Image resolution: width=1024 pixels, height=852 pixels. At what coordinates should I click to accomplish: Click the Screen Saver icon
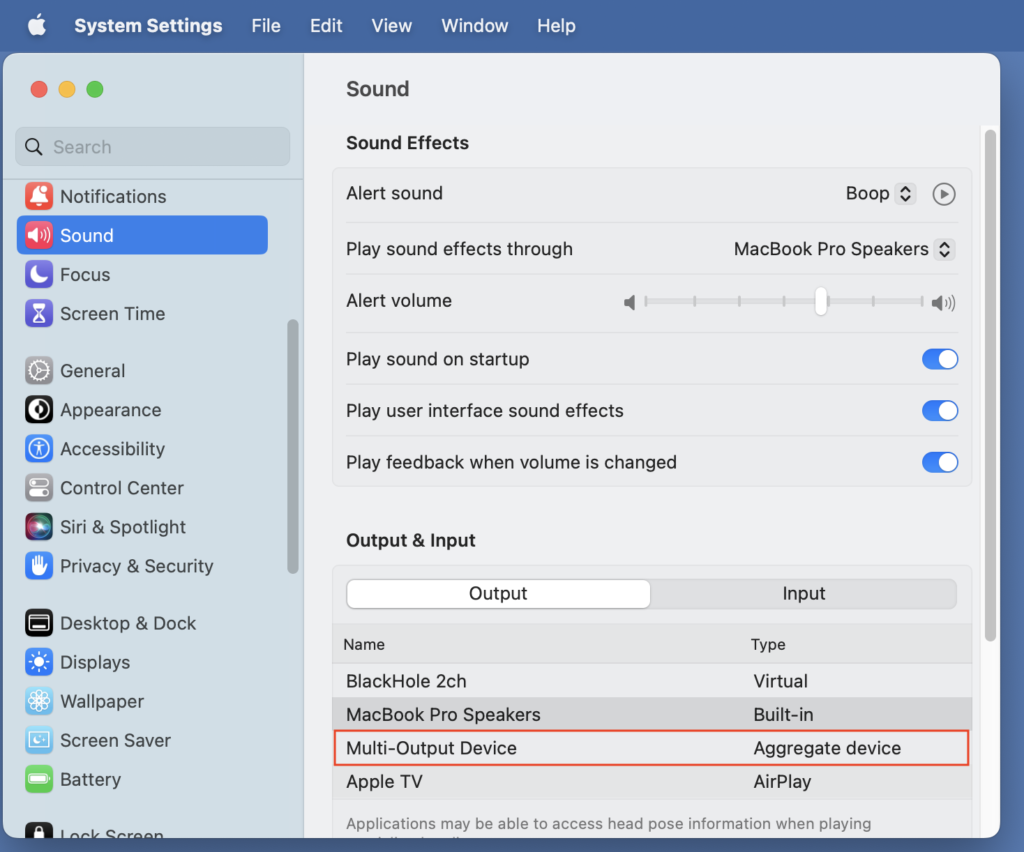(39, 740)
